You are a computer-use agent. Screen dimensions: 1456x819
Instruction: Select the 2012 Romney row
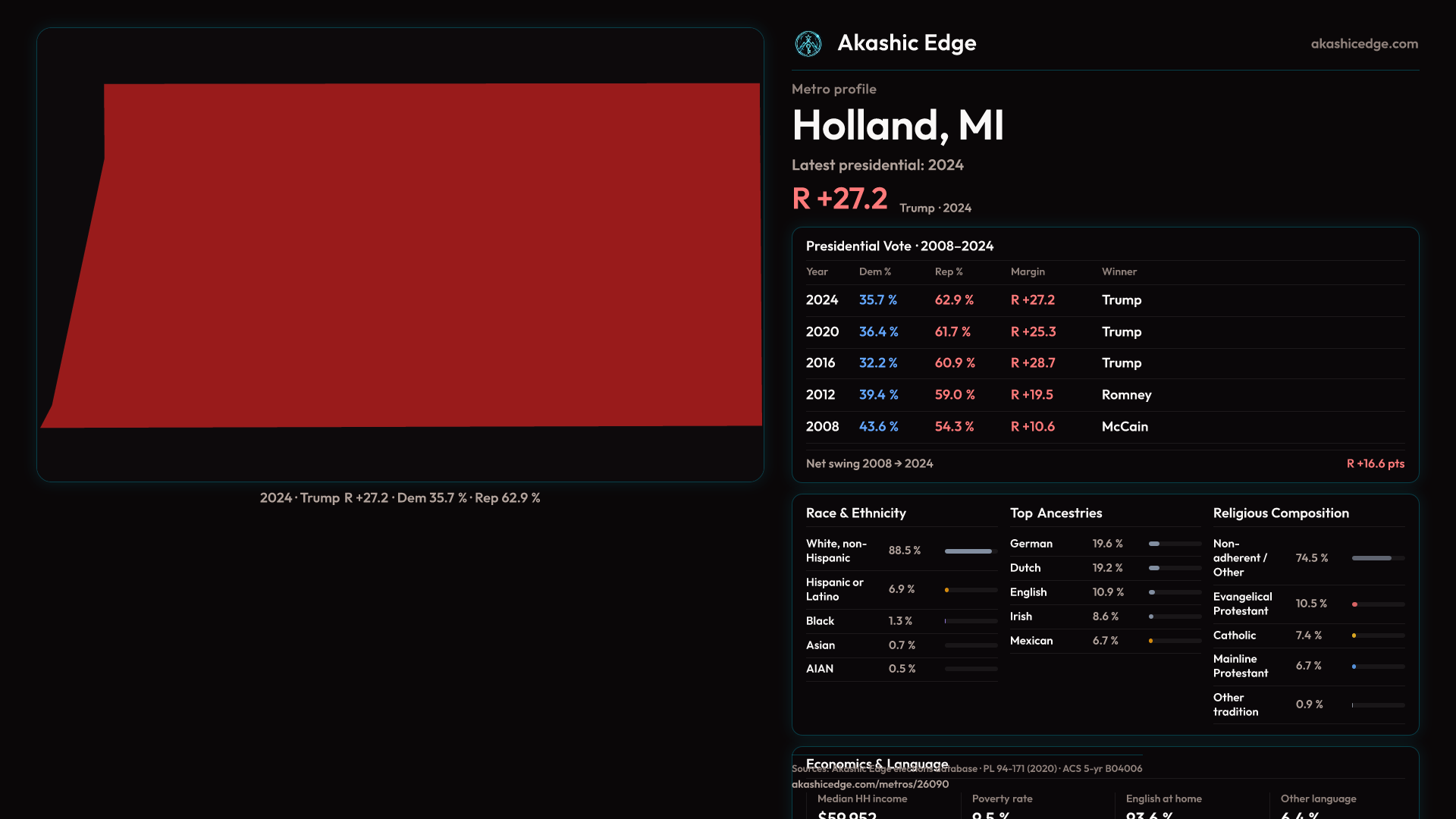[1104, 395]
